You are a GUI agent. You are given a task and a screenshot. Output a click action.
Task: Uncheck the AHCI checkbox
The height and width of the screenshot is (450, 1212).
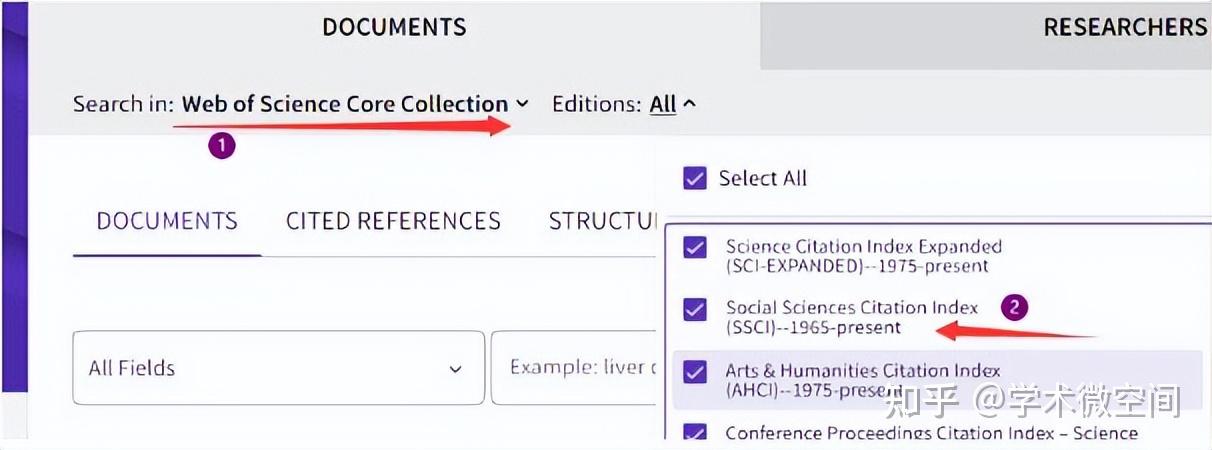tap(694, 372)
